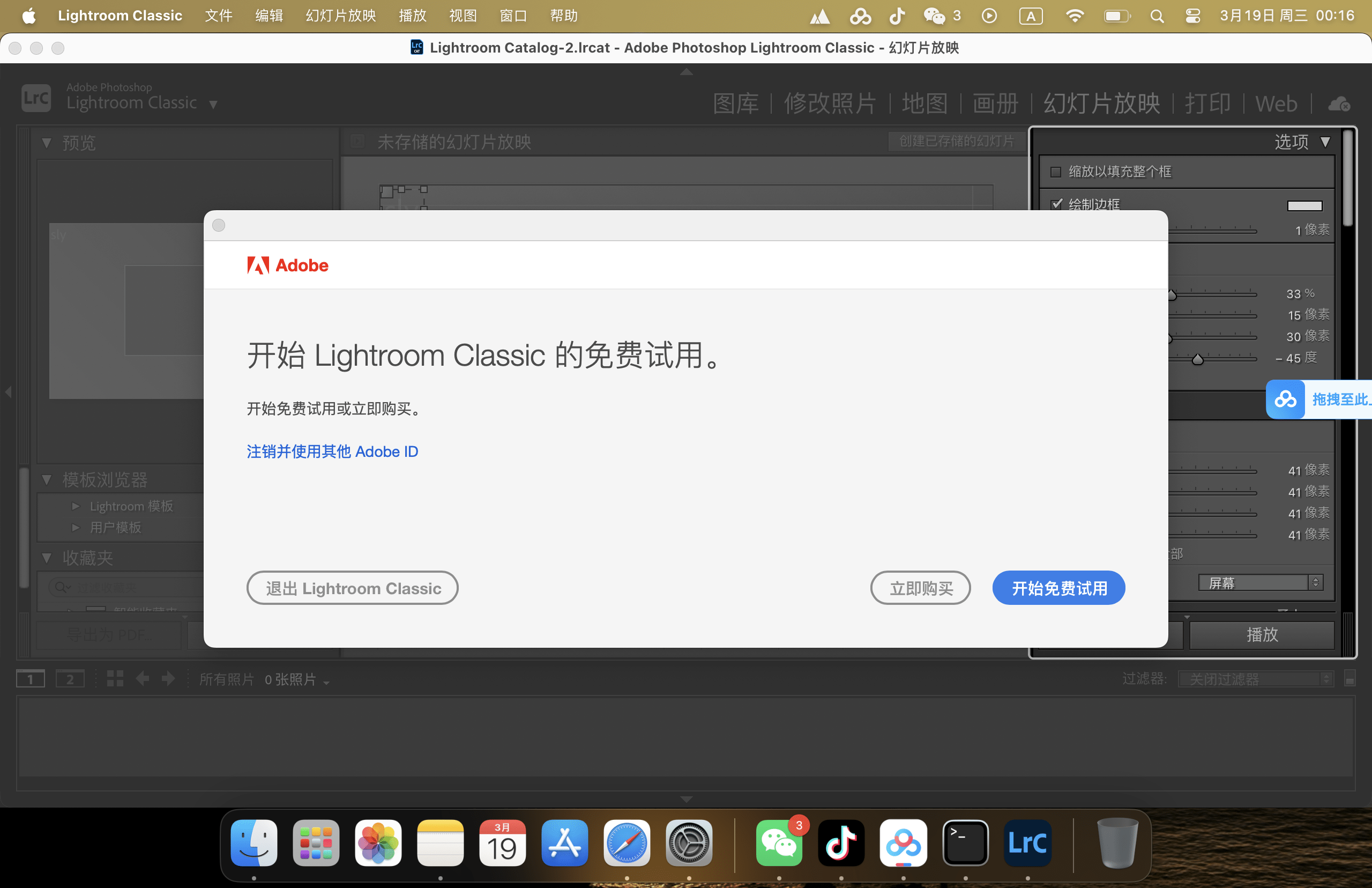Click the forward navigation arrow above the filmstrip
1372x888 pixels.
[x=168, y=679]
